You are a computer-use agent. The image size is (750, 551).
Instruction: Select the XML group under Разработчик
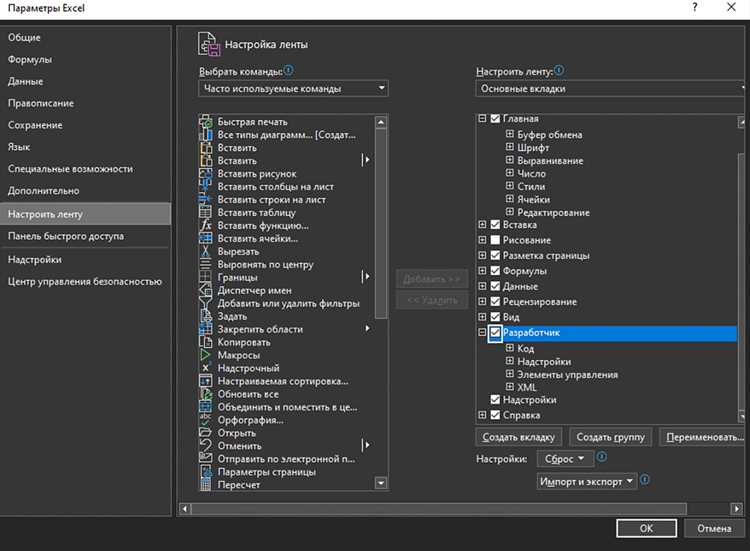coord(527,387)
